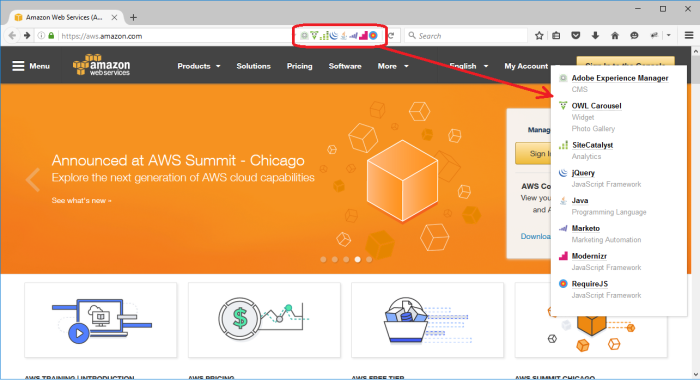The image size is (700, 380).
Task: Show site information icon in URL bar
Action: [x=41, y=36]
